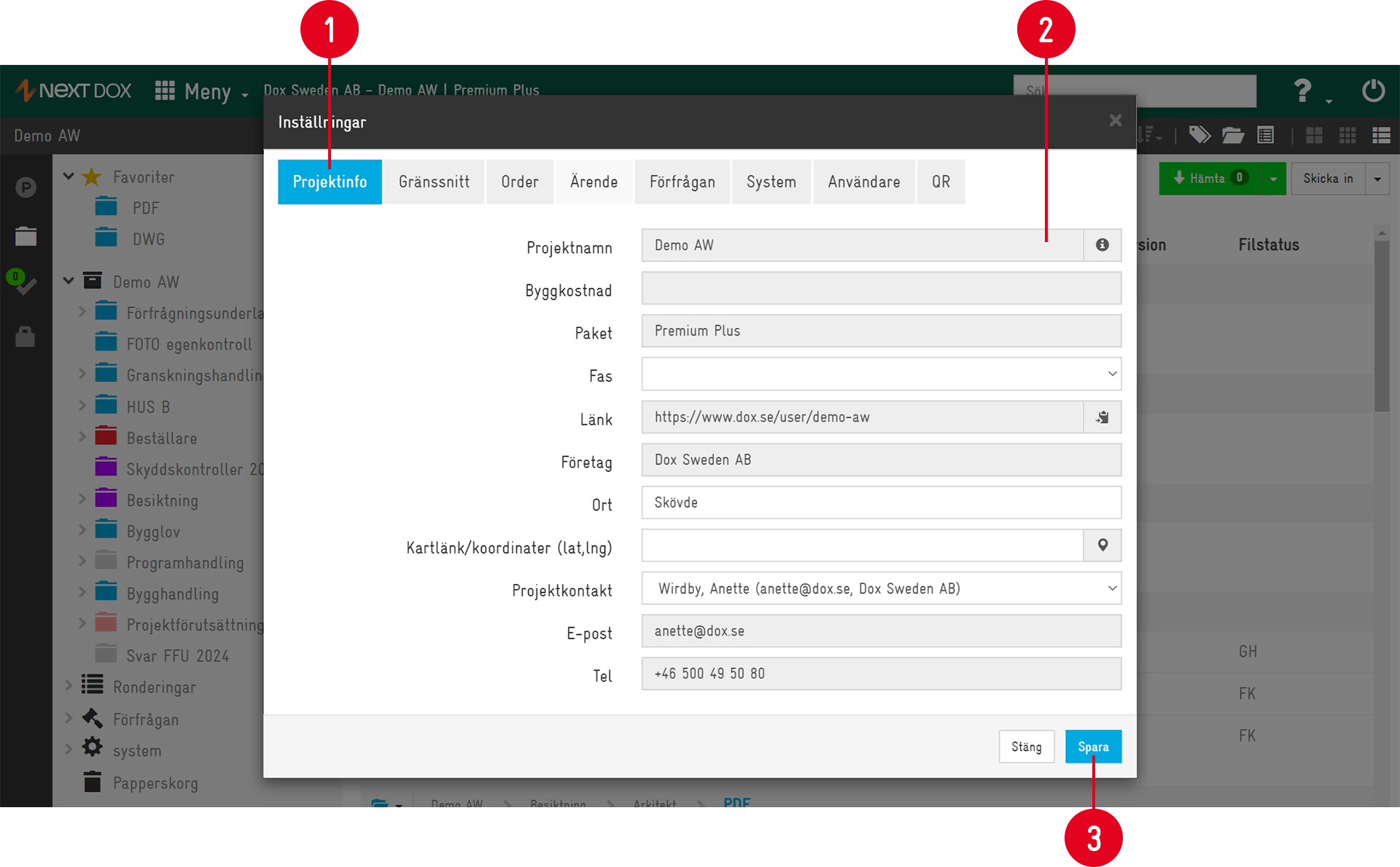Click the tags icon in toolbar
Viewport: 1400px width, 867px height.
(1199, 135)
